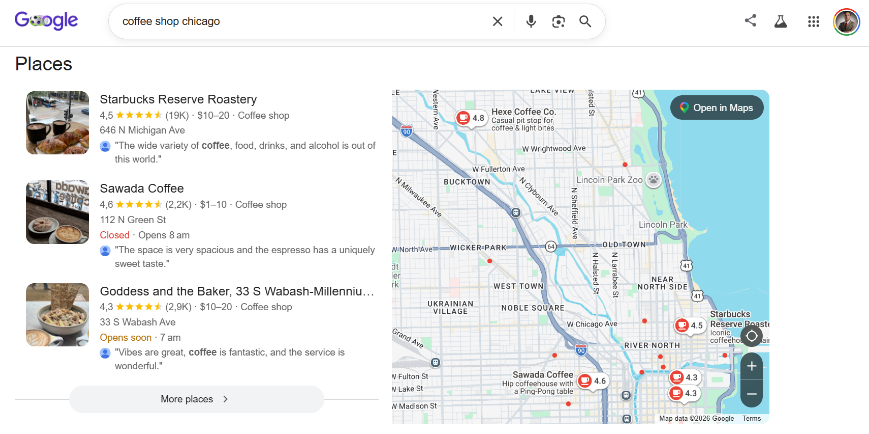Click the magnifier search icon
Image resolution: width=869 pixels, height=434 pixels.
tap(585, 22)
